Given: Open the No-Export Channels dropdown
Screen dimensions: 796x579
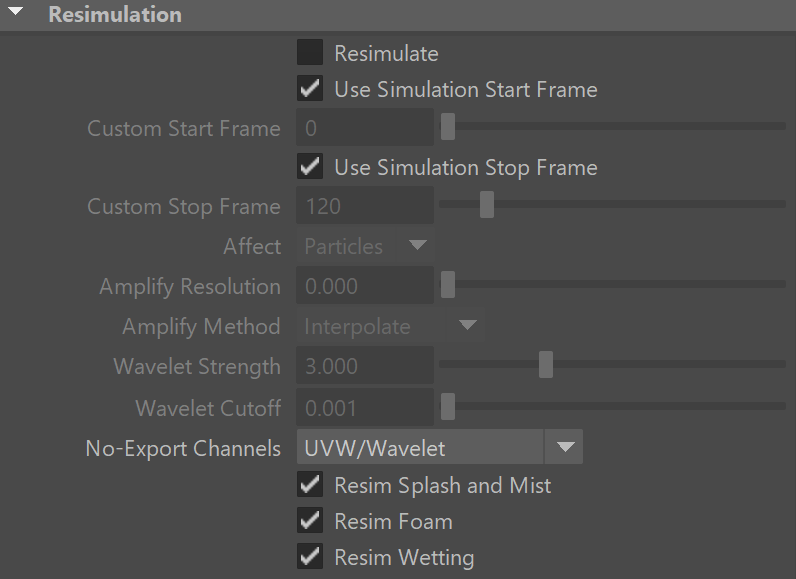Looking at the screenshot, I should (x=440, y=447).
